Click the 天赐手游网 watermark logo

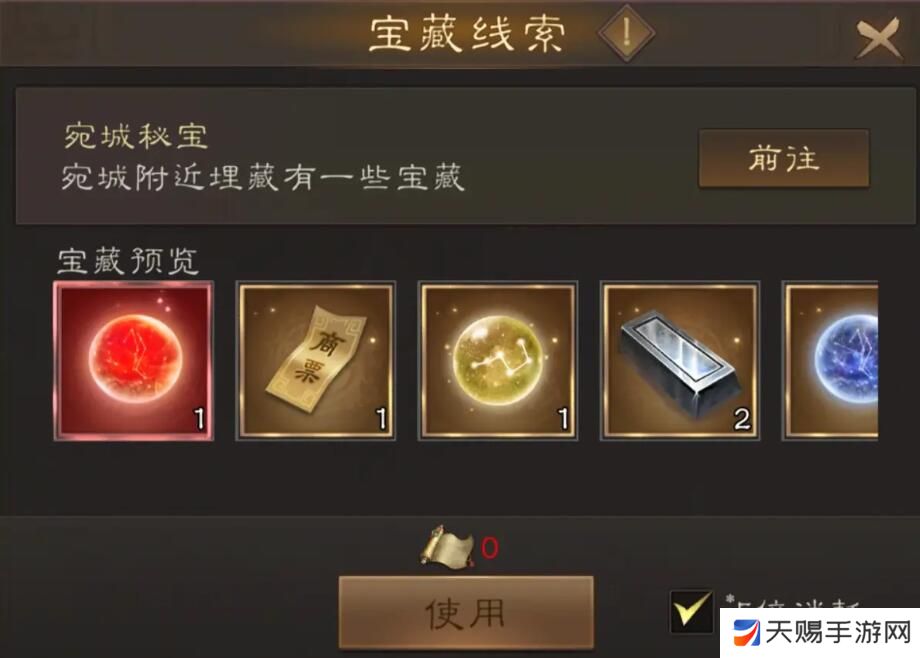point(820,633)
